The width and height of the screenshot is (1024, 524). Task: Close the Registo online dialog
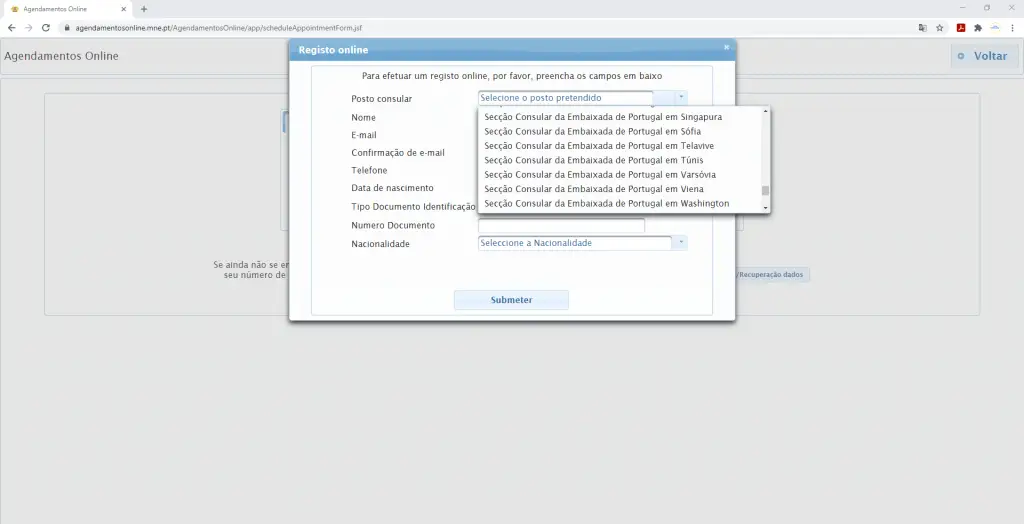(726, 47)
